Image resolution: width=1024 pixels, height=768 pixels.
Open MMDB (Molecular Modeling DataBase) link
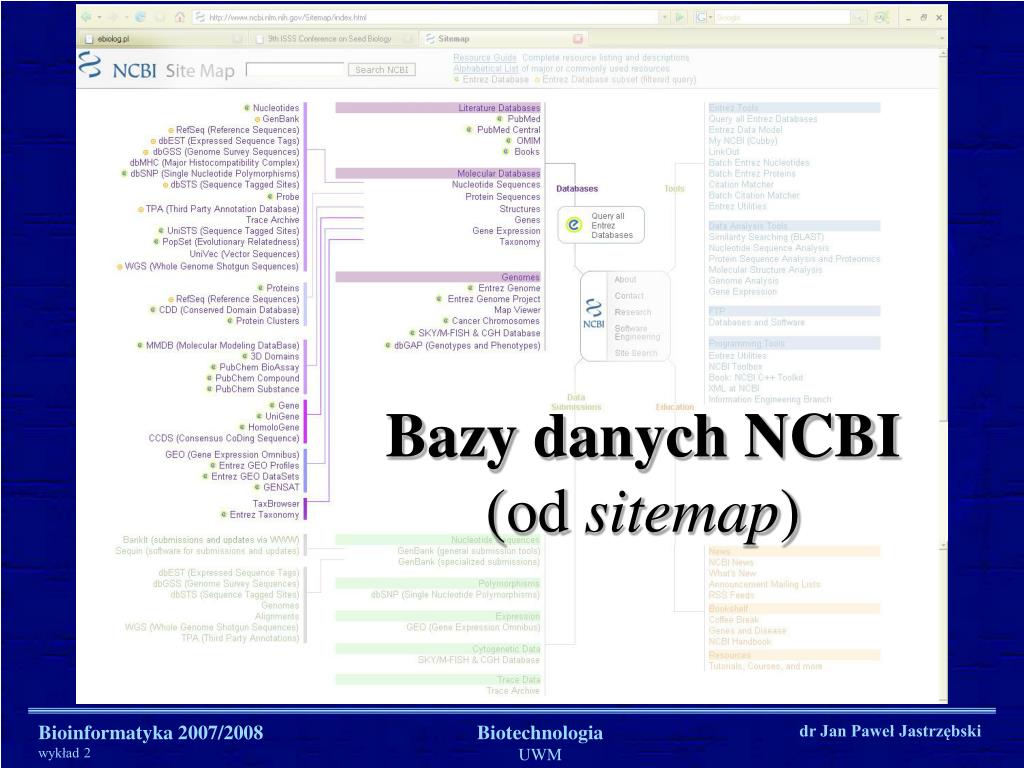coord(222,345)
